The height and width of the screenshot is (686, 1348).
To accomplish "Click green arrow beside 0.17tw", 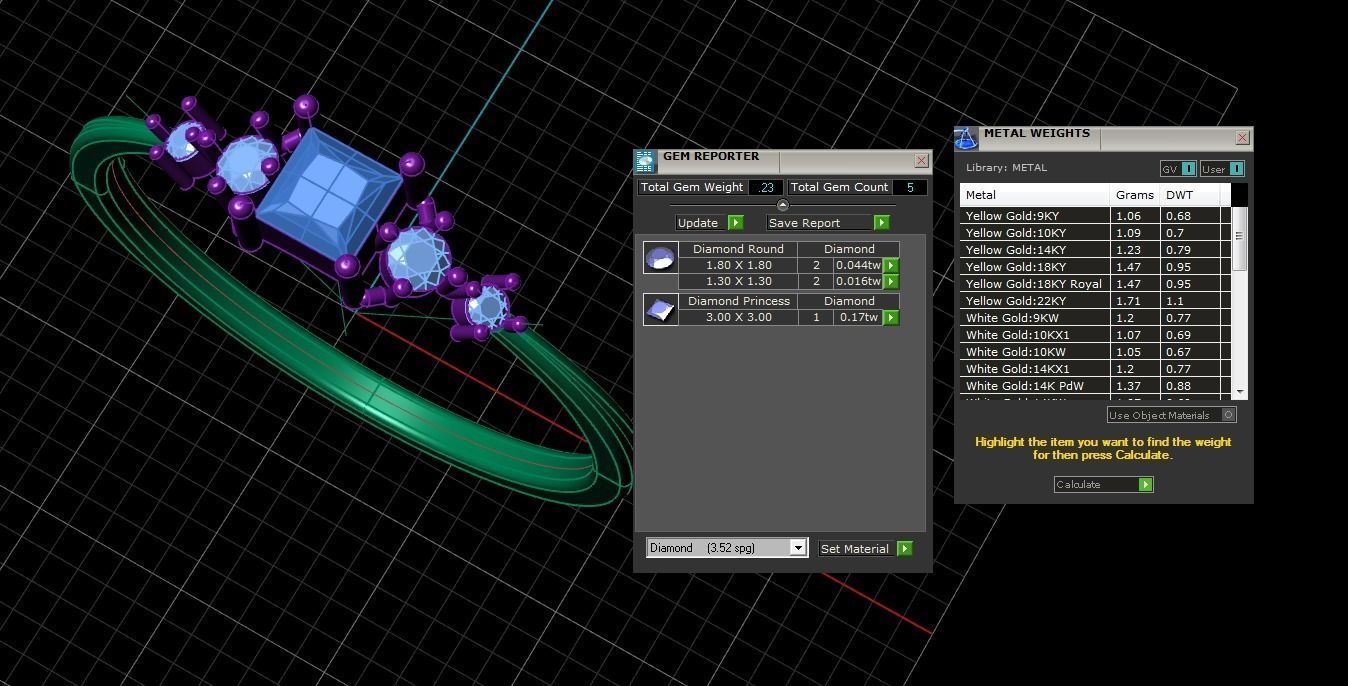I will click(x=891, y=318).
